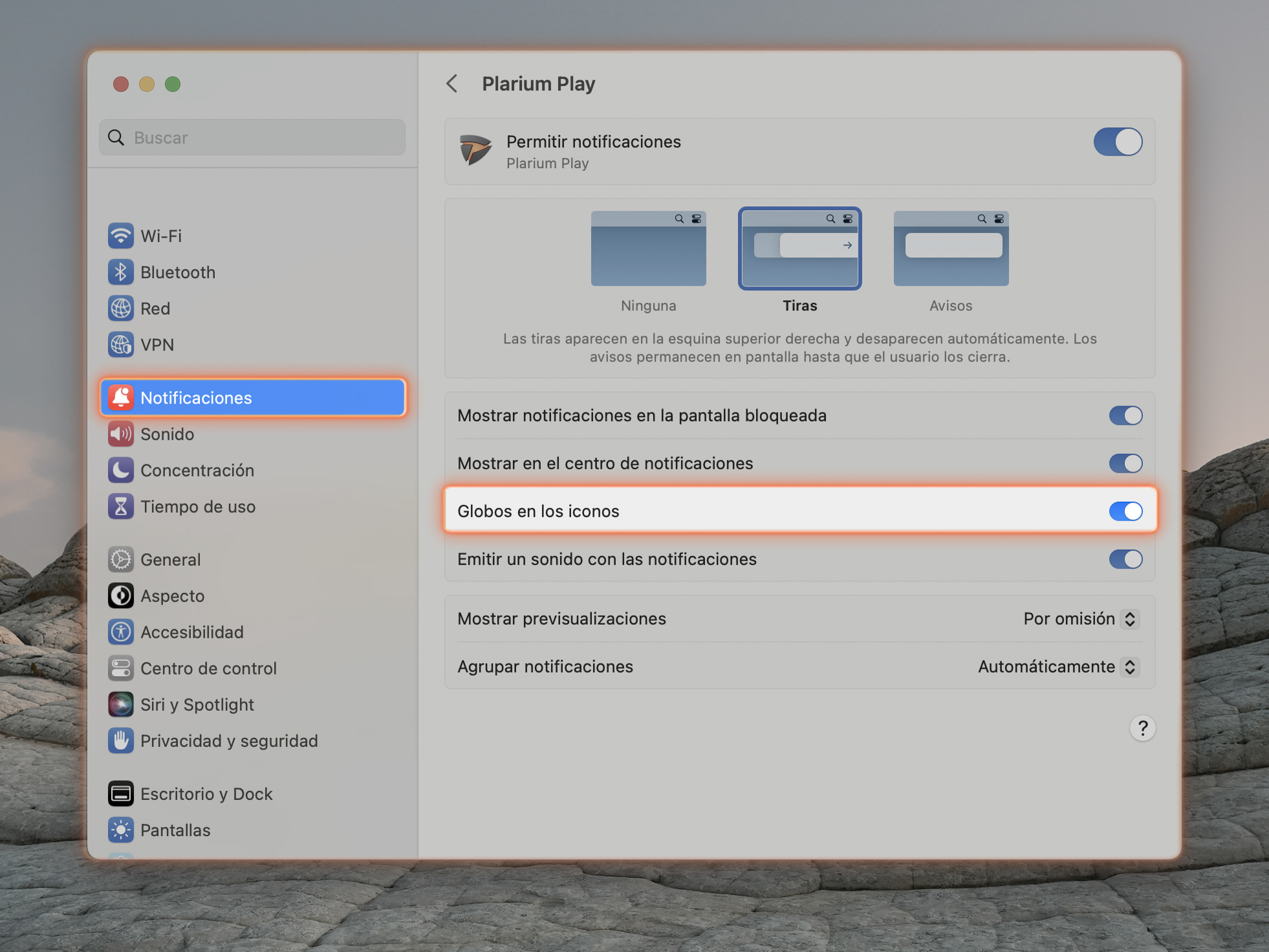Click the green zoom window button

173,84
